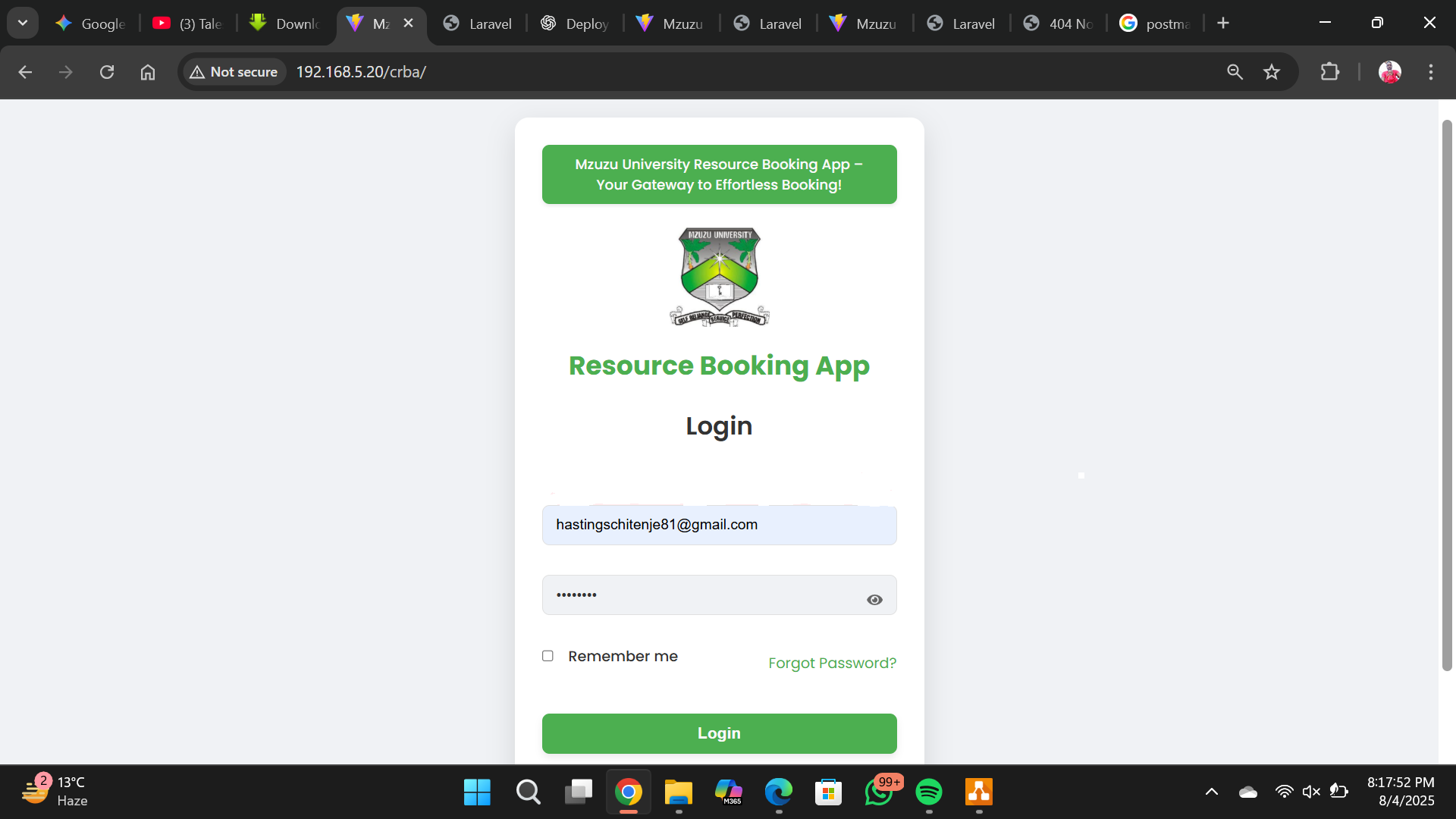This screenshot has width=1456, height=819.
Task: Show password with the eye icon
Action: point(874,600)
